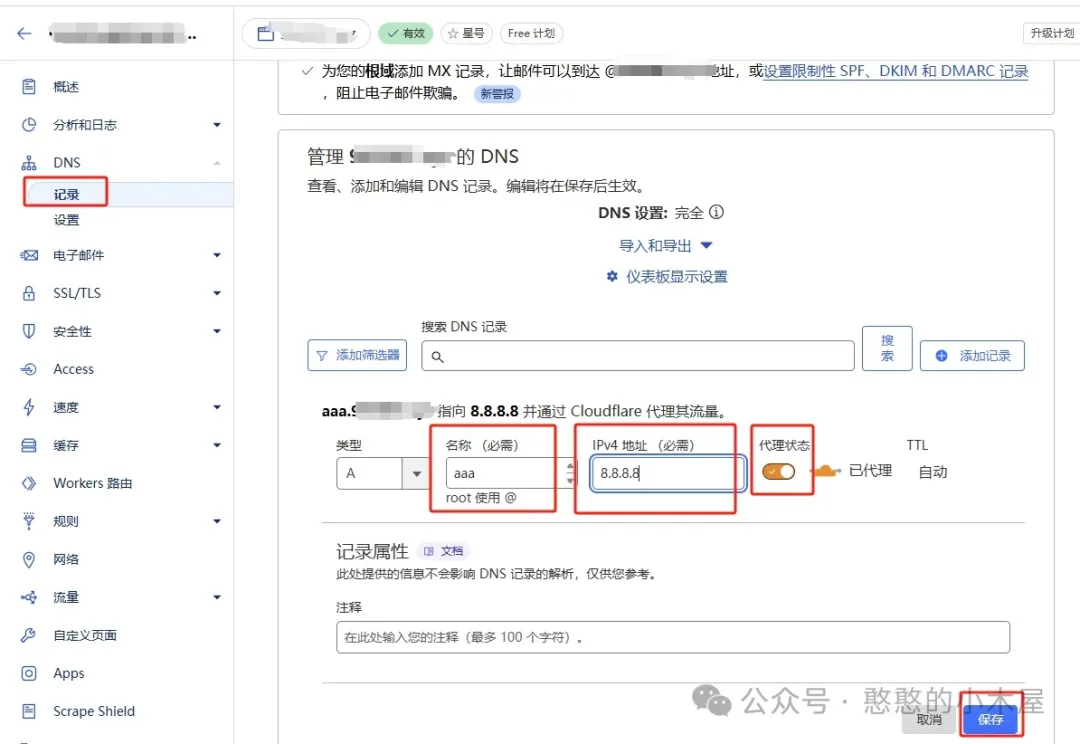This screenshot has height=744, width=1080.
Task: Open 设置 under the DNS section
Action: click(65, 220)
